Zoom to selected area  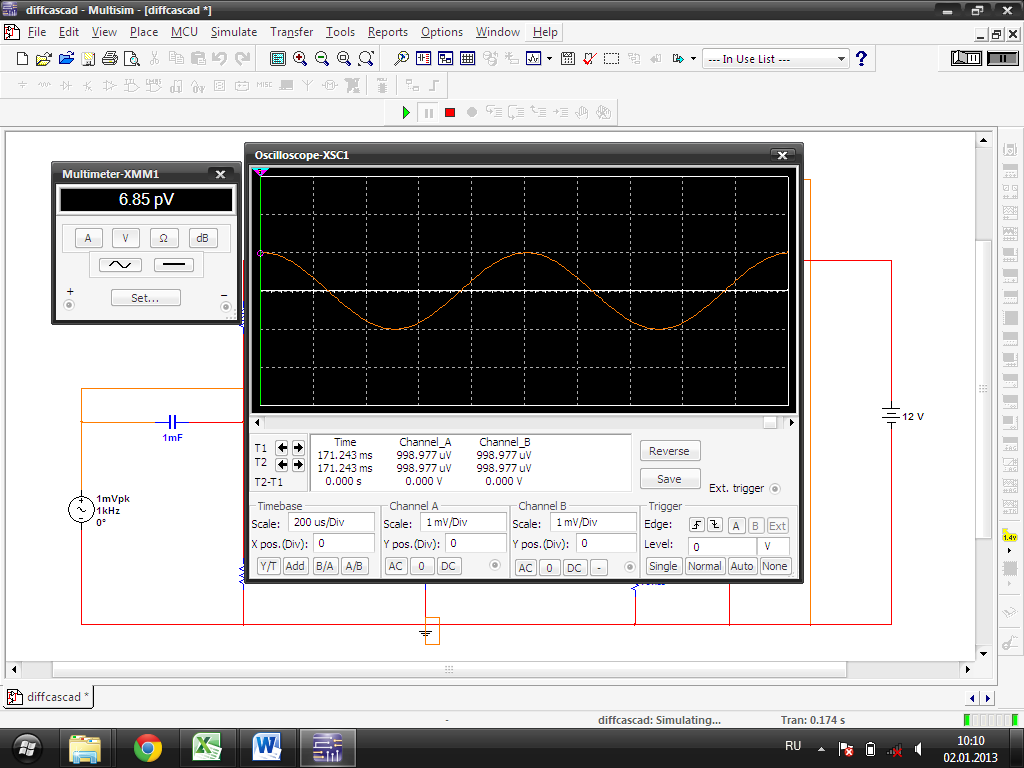pyautogui.click(x=344, y=59)
